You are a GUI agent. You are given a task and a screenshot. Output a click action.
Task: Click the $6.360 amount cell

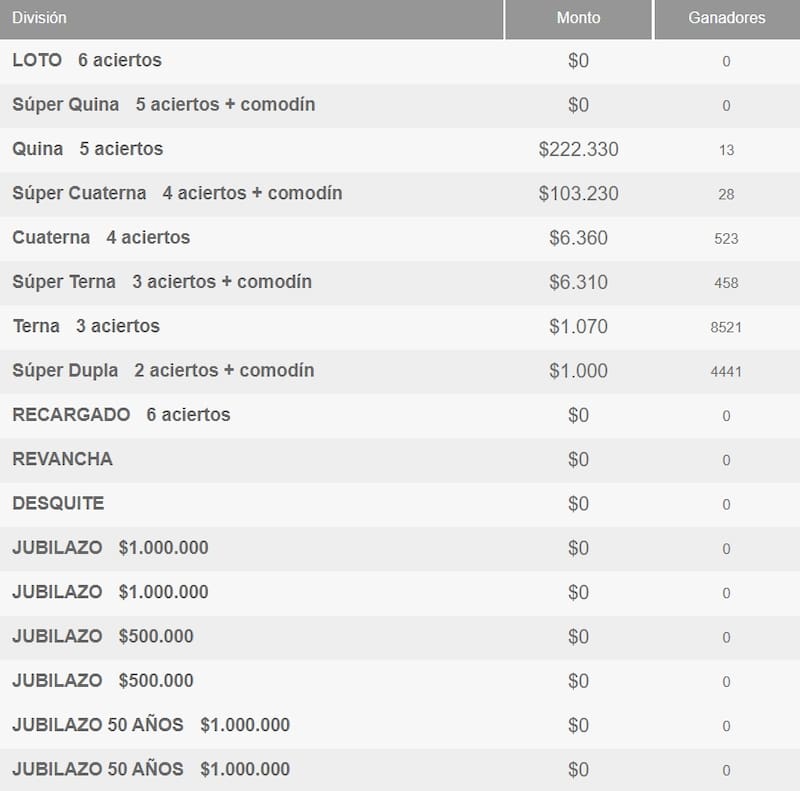(x=578, y=238)
